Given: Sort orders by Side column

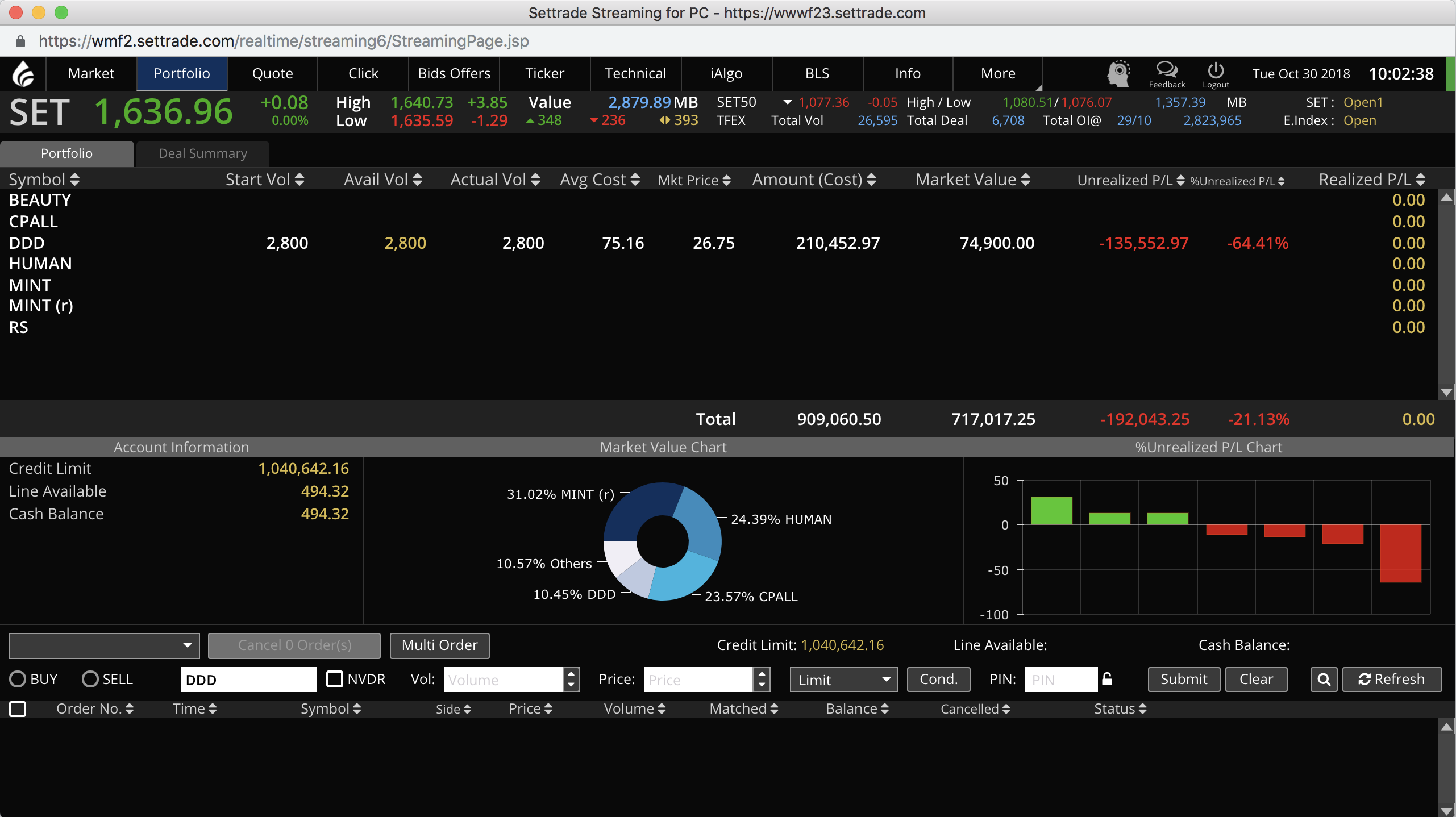Looking at the screenshot, I should 453,709.
